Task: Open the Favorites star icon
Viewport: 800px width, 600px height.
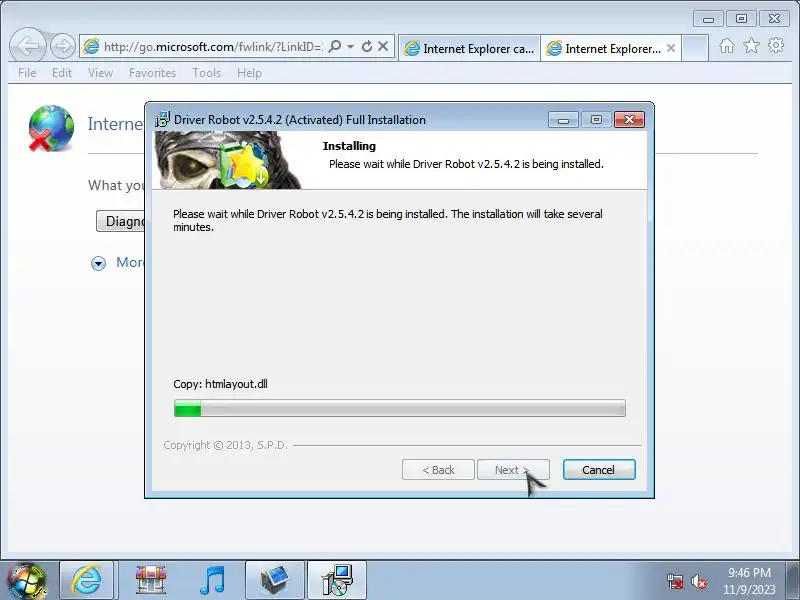Action: (751, 46)
